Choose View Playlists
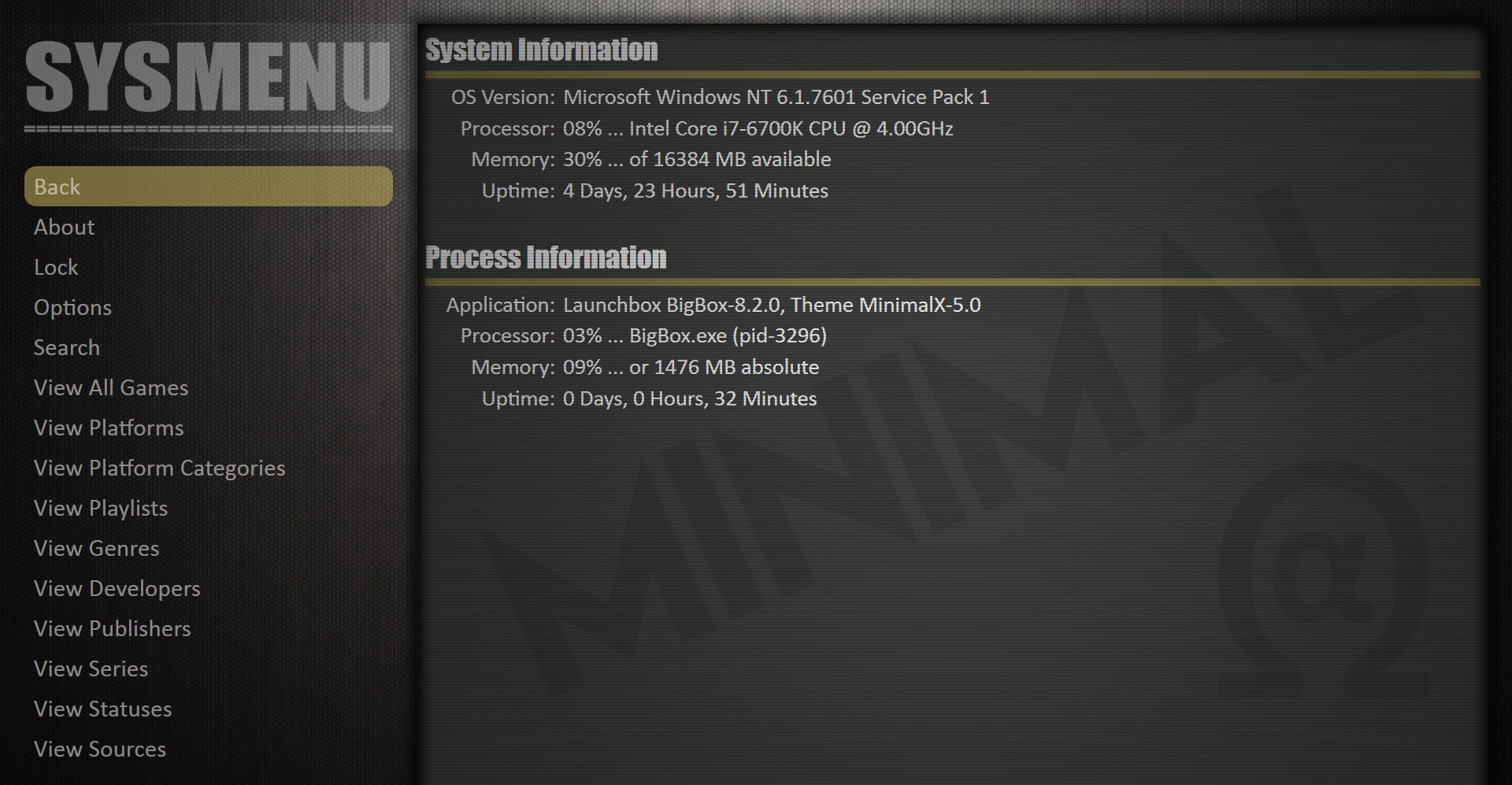The width and height of the screenshot is (1512, 785). [101, 508]
